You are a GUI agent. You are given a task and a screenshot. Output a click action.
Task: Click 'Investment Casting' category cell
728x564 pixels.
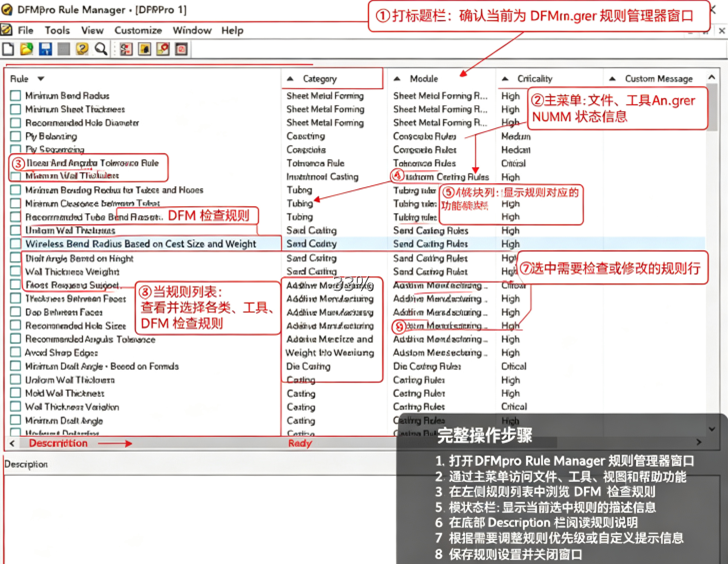(x=322, y=177)
